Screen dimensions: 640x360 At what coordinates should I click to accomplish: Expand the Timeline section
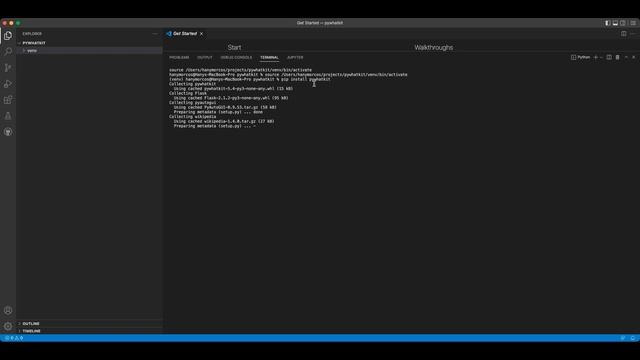coord(89,331)
